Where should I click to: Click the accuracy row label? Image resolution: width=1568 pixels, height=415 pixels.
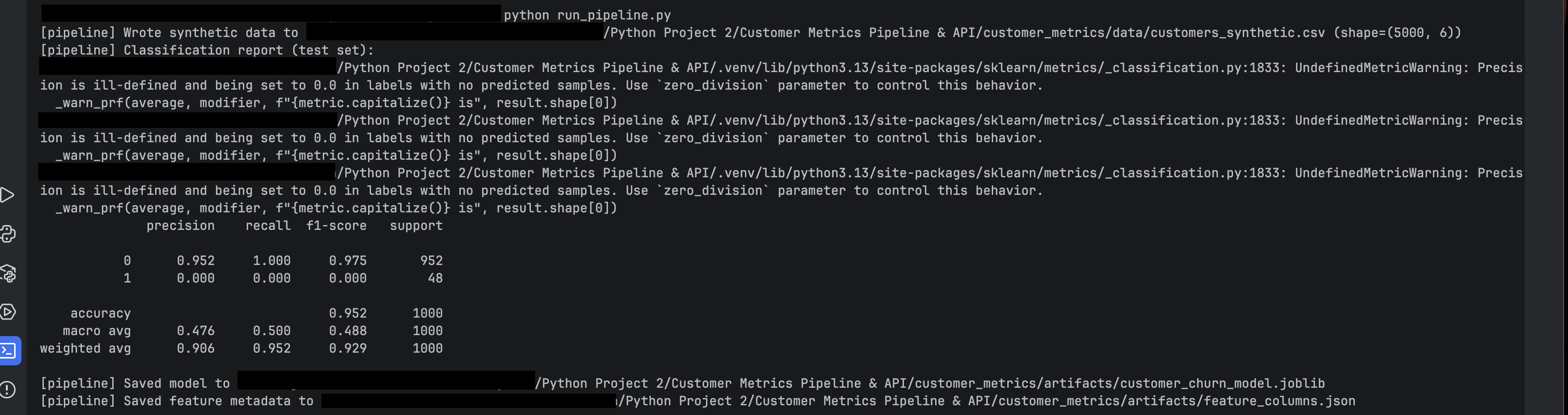click(x=100, y=313)
